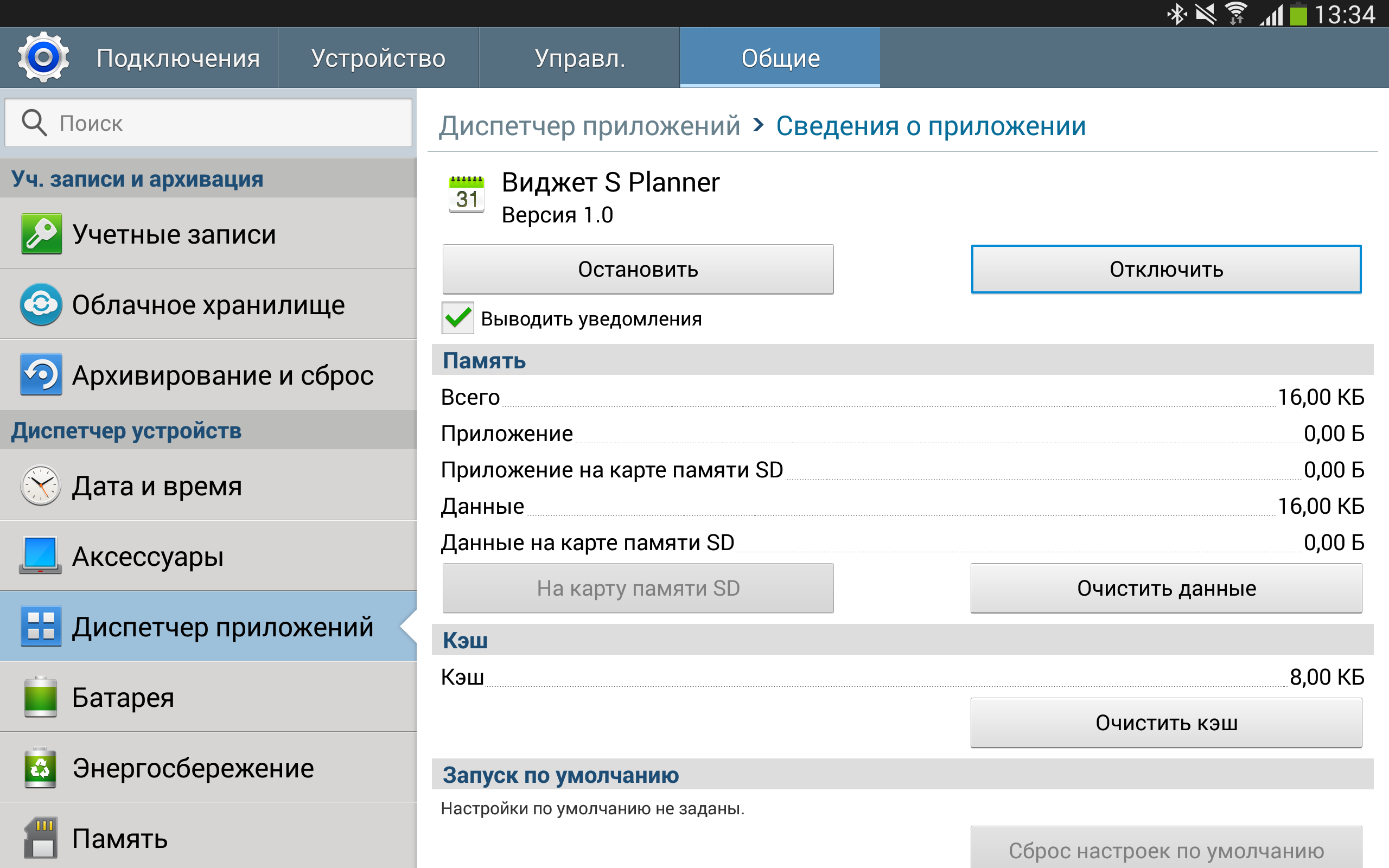Open Аксессуары entry

208,556
